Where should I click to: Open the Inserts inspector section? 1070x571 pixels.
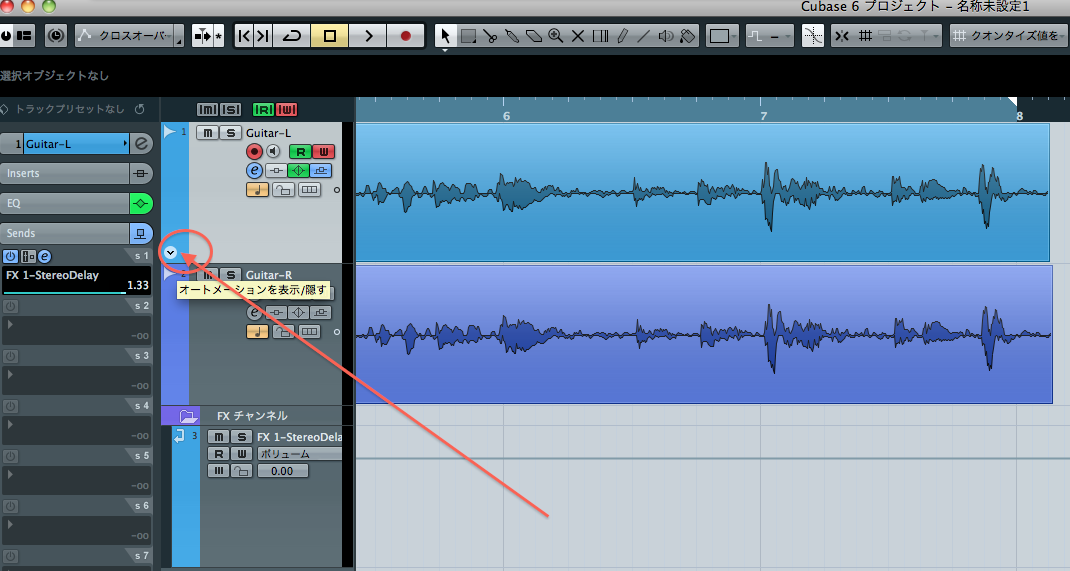click(x=65, y=173)
